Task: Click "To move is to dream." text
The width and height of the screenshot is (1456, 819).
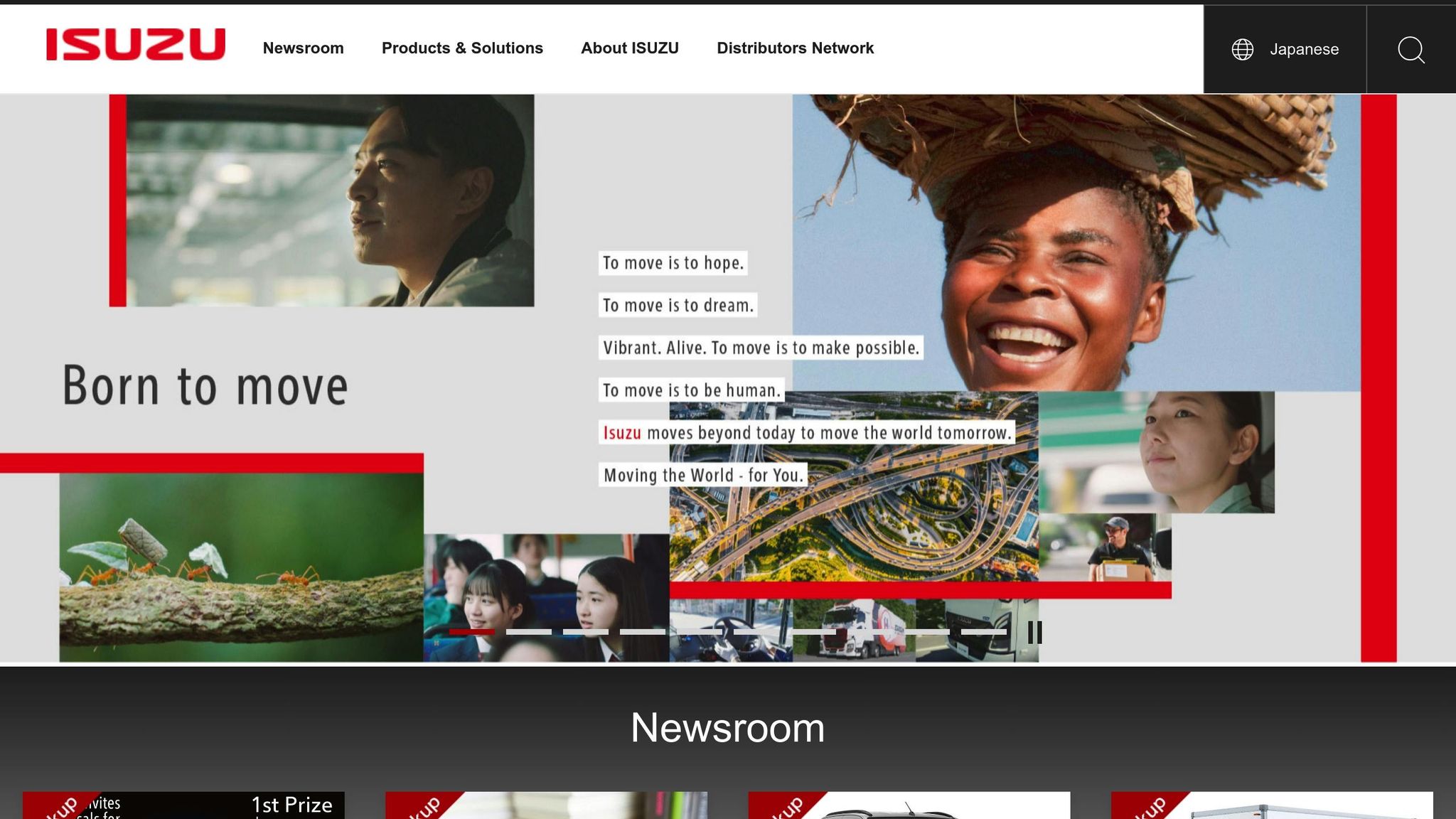Action: 678,305
